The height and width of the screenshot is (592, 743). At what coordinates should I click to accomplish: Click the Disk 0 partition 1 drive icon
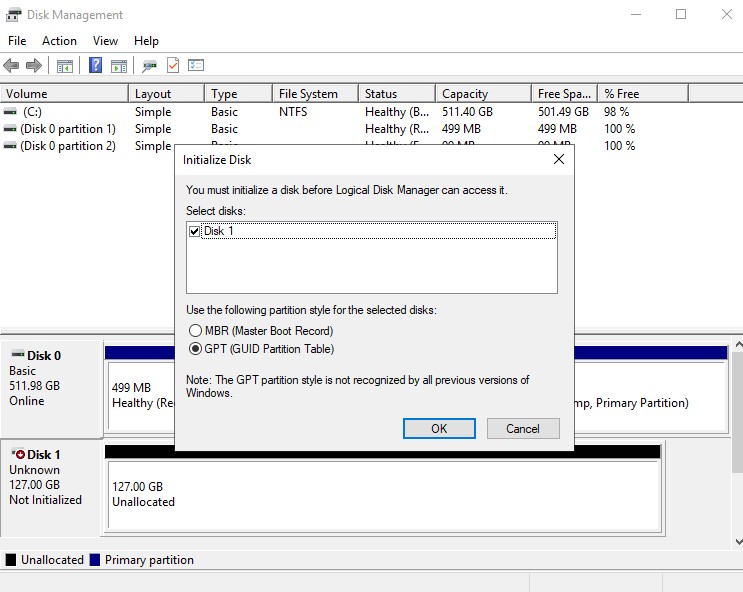point(10,129)
